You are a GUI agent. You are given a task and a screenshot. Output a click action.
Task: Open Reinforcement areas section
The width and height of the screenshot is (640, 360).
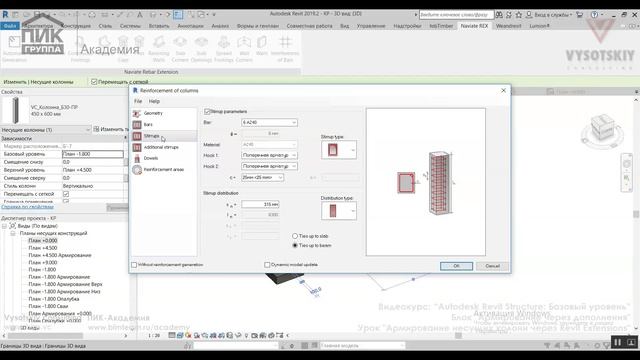pyautogui.click(x=163, y=169)
